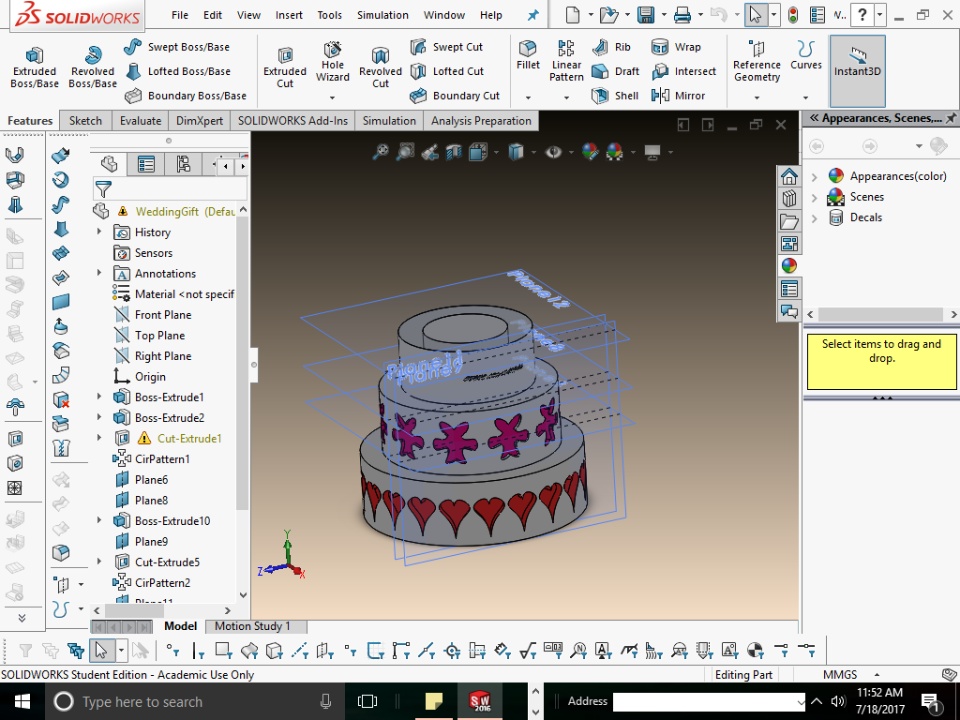960x720 pixels.
Task: Select the Mirror feature
Action: [678, 96]
